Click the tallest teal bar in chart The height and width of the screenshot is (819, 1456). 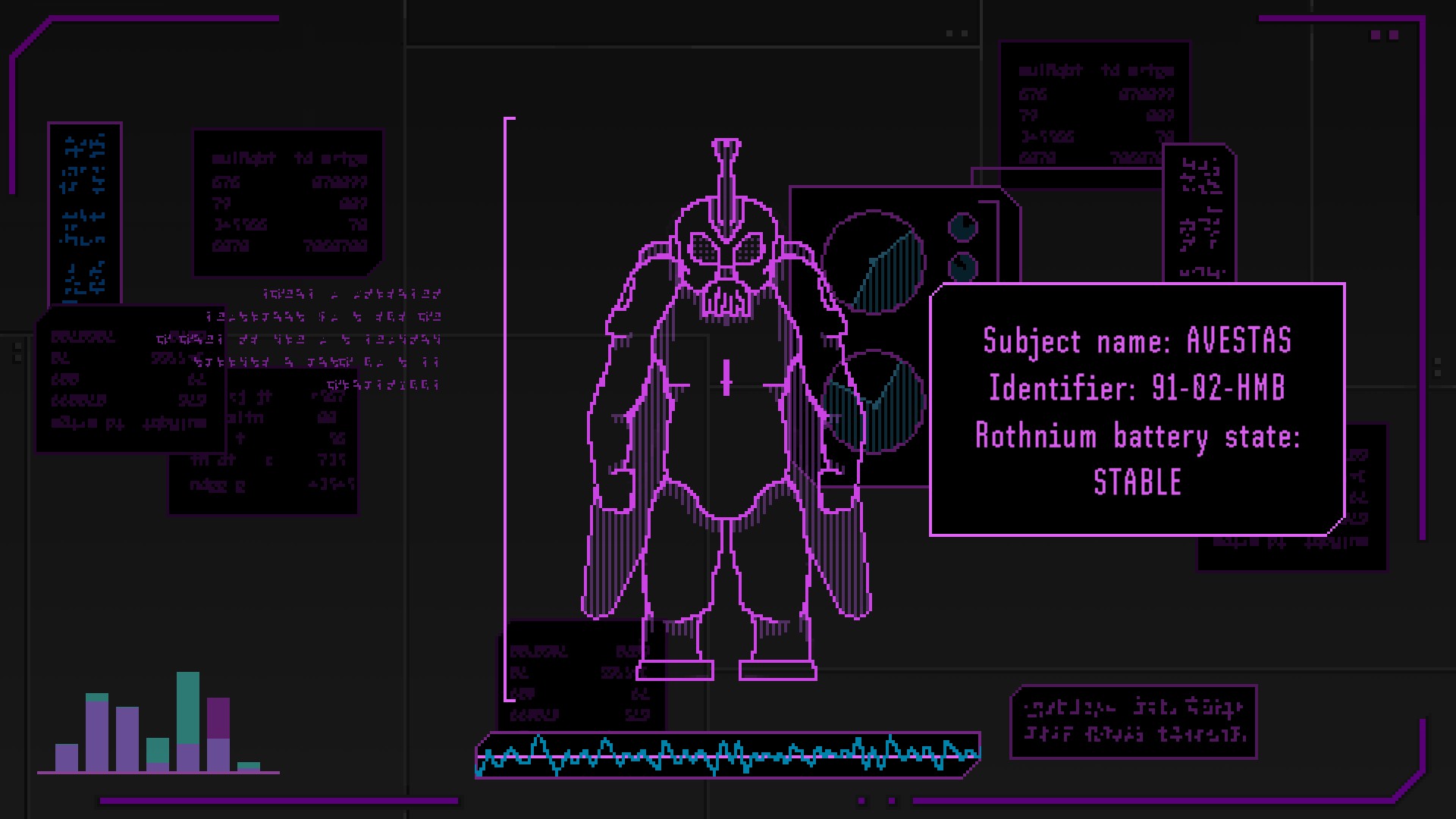point(188,707)
